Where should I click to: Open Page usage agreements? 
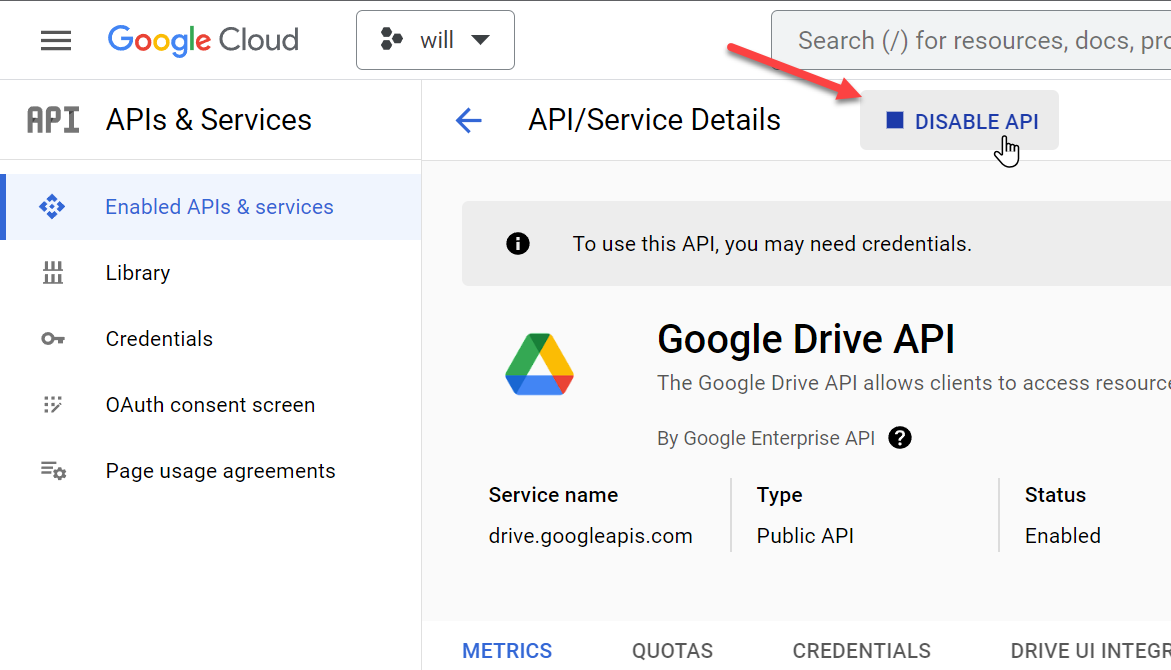[x=211, y=471]
